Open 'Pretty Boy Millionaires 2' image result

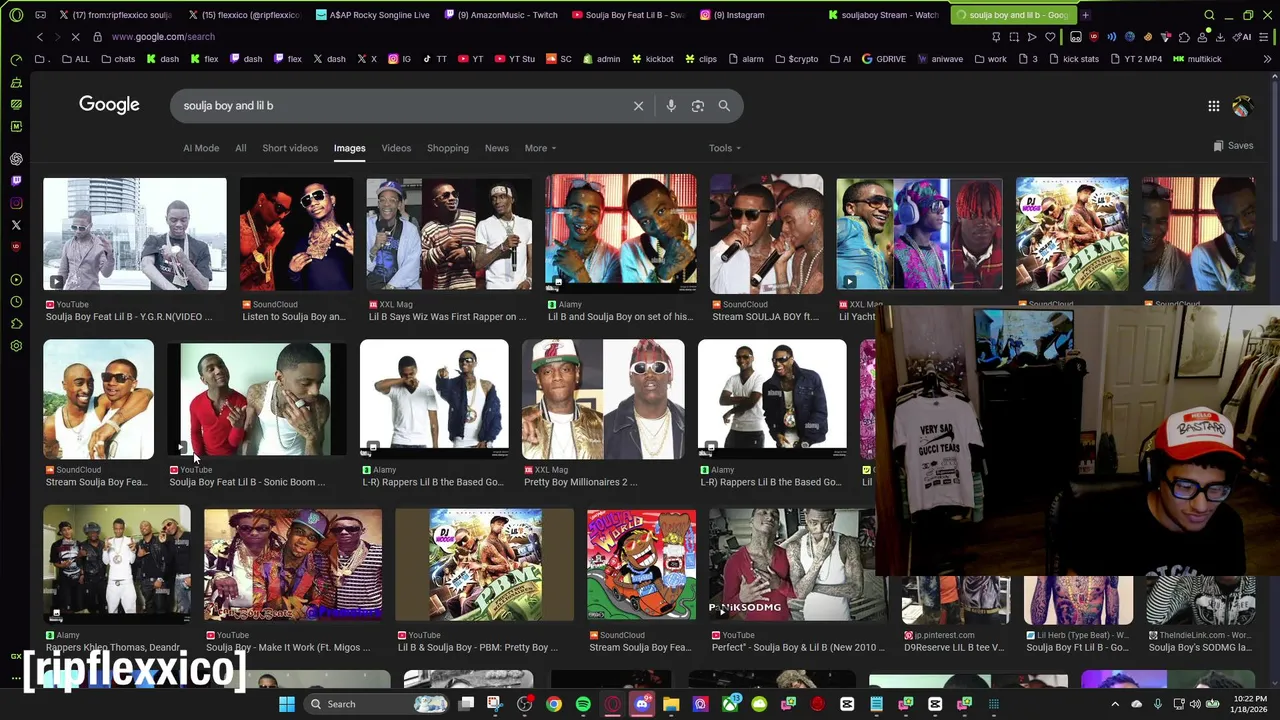[x=603, y=400]
